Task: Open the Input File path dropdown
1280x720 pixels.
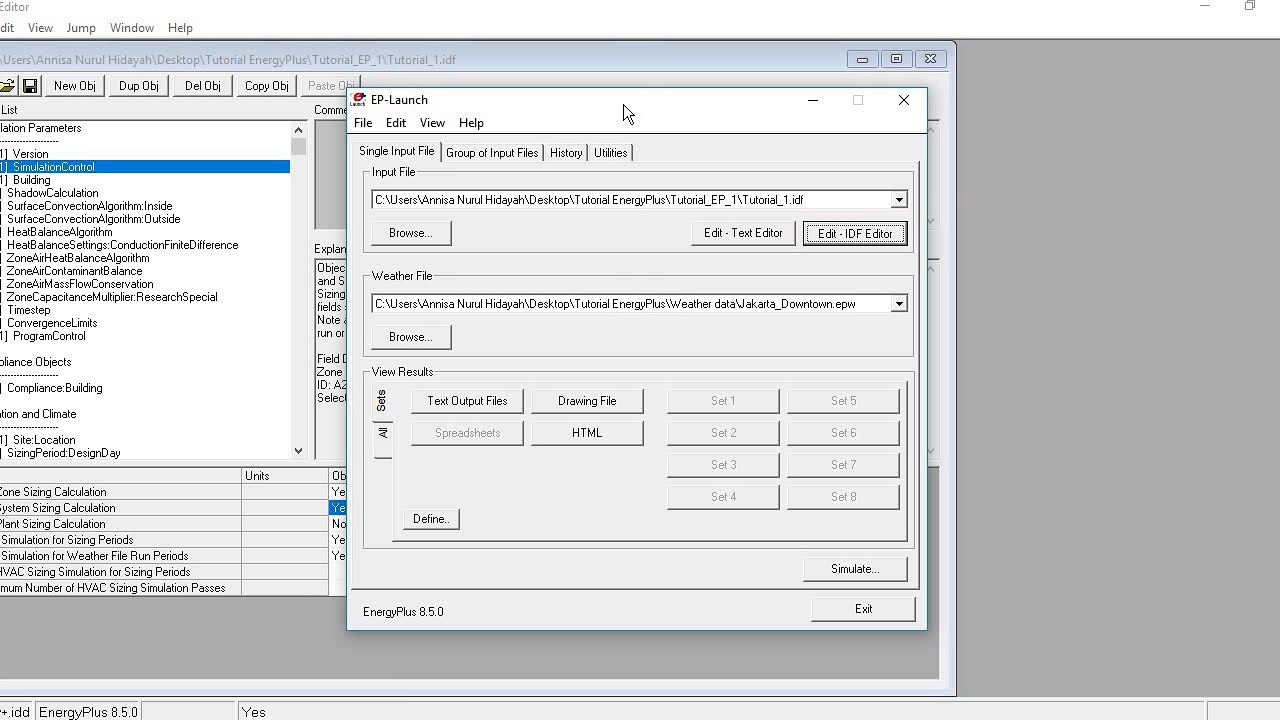Action: coord(899,200)
